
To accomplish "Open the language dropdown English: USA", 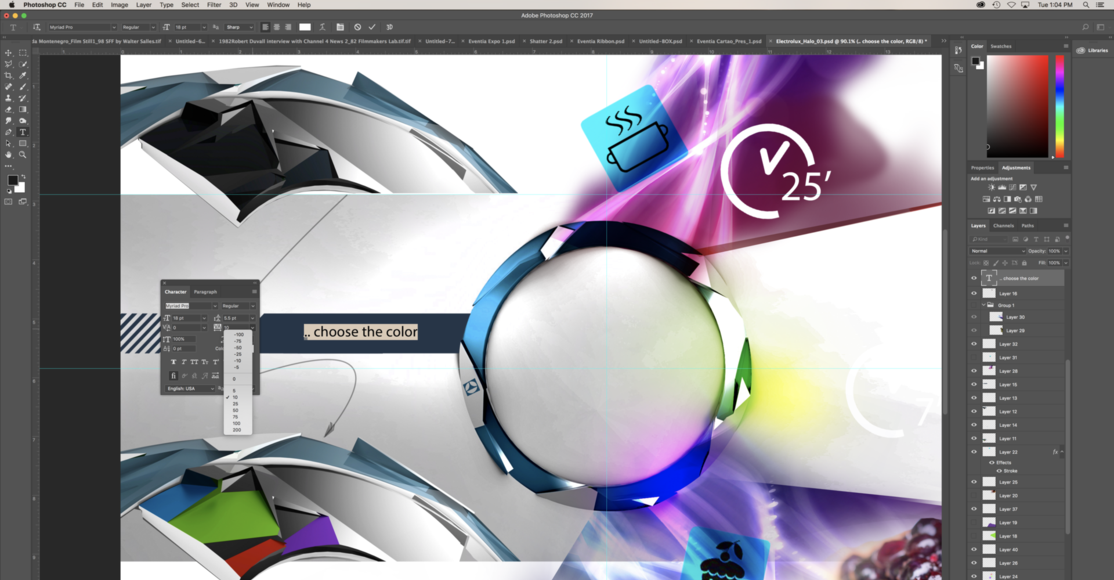I will tap(190, 389).
